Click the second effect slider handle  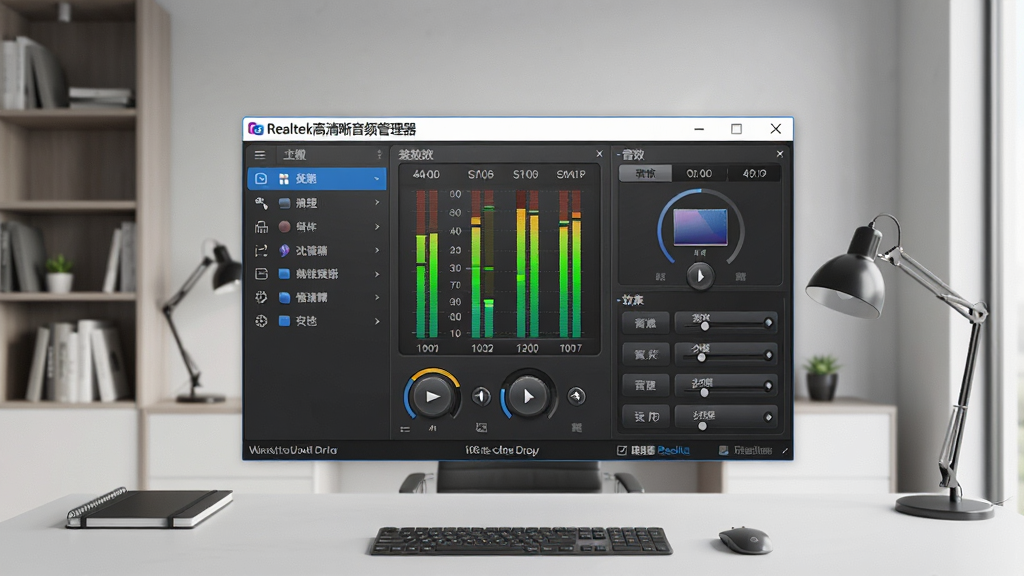pos(701,357)
